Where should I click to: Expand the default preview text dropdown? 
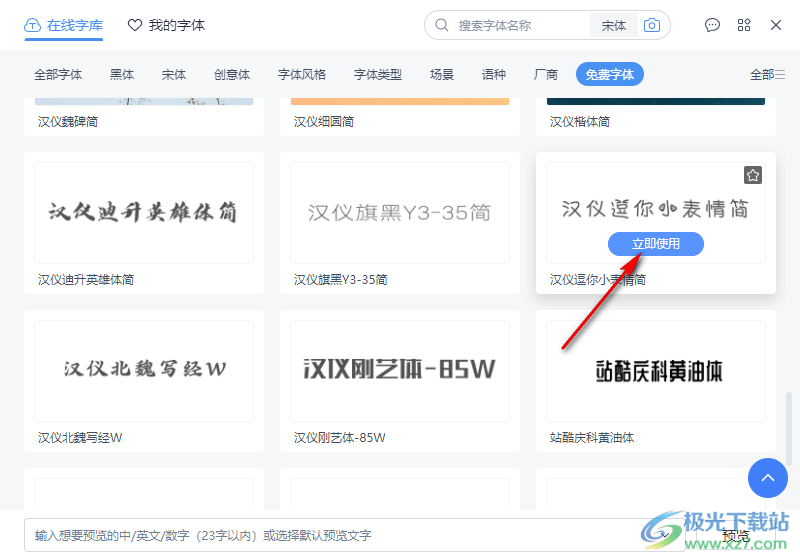point(665,535)
